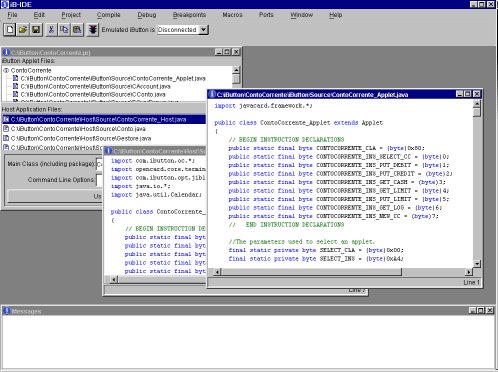Image resolution: width=498 pixels, height=372 pixels.
Task: Activate the Messages window title bar
Action: coord(248,311)
